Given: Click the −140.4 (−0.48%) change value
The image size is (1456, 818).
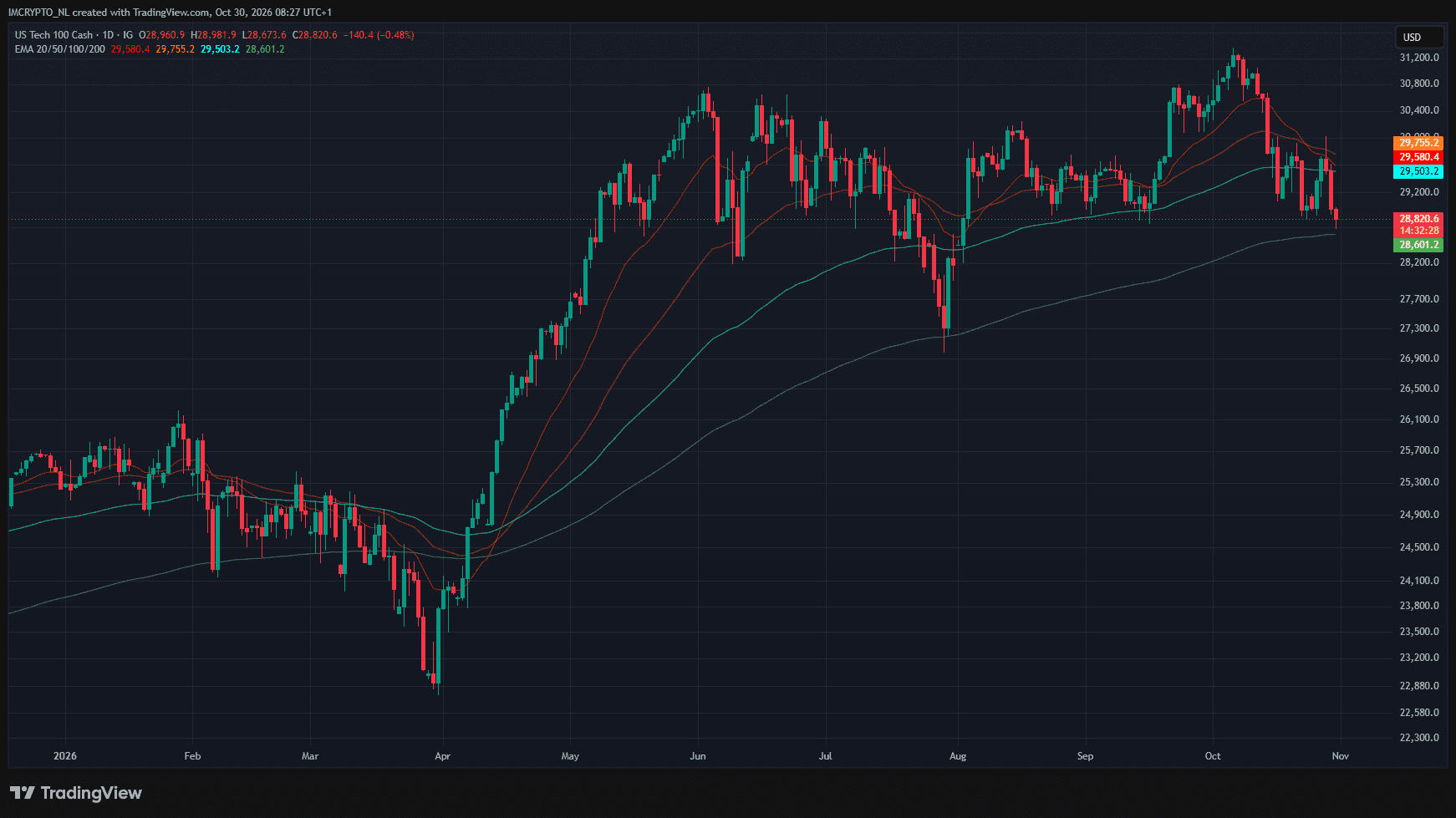Looking at the screenshot, I should click(x=379, y=35).
